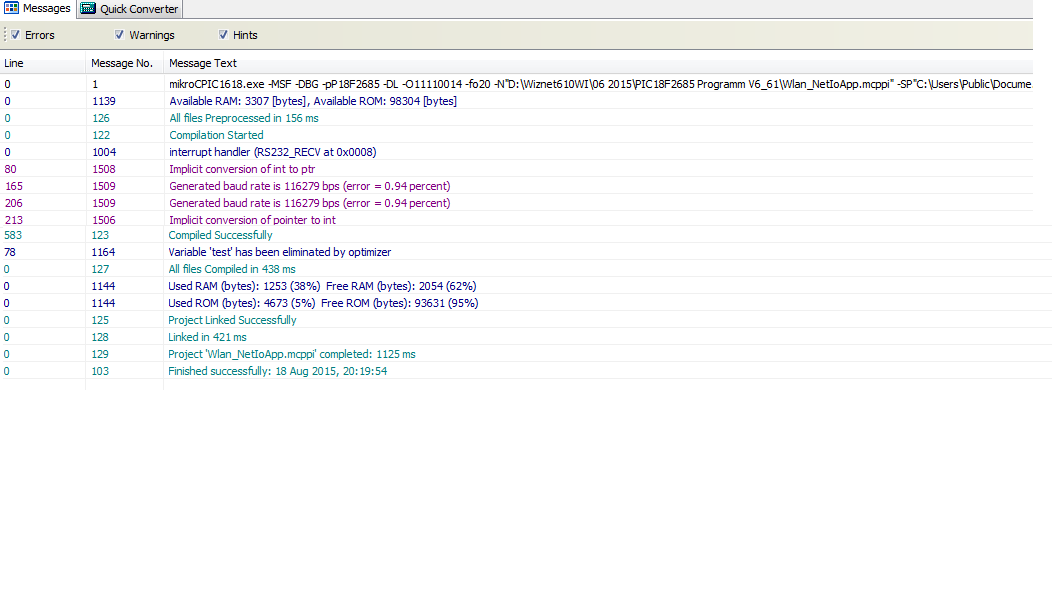1052x614 pixels.
Task: Select the interrupt handler RS232_RECV message
Action: [517, 152]
